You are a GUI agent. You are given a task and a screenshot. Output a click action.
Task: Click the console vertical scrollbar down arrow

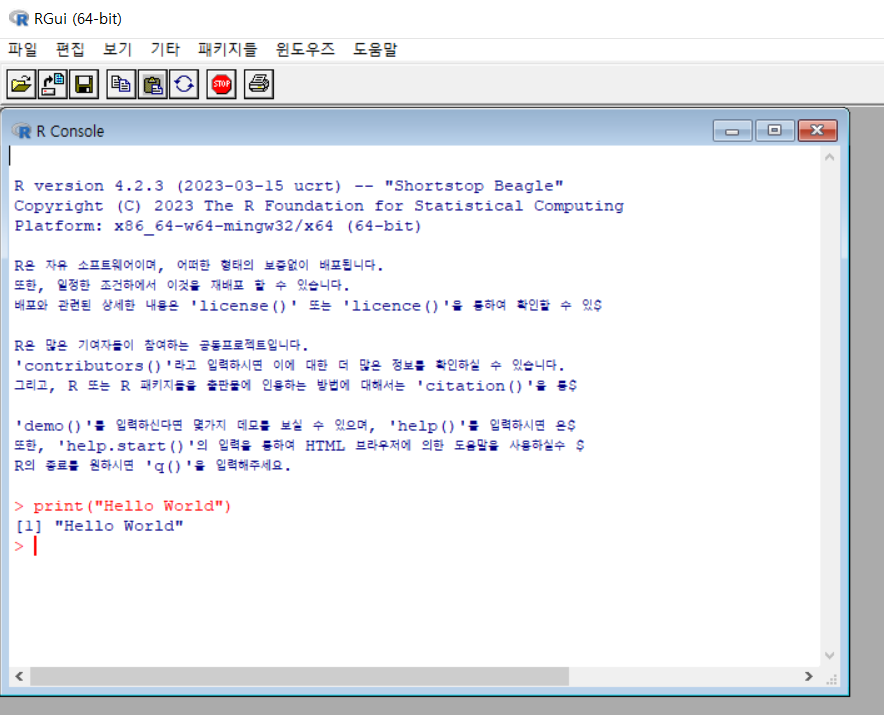click(x=829, y=655)
